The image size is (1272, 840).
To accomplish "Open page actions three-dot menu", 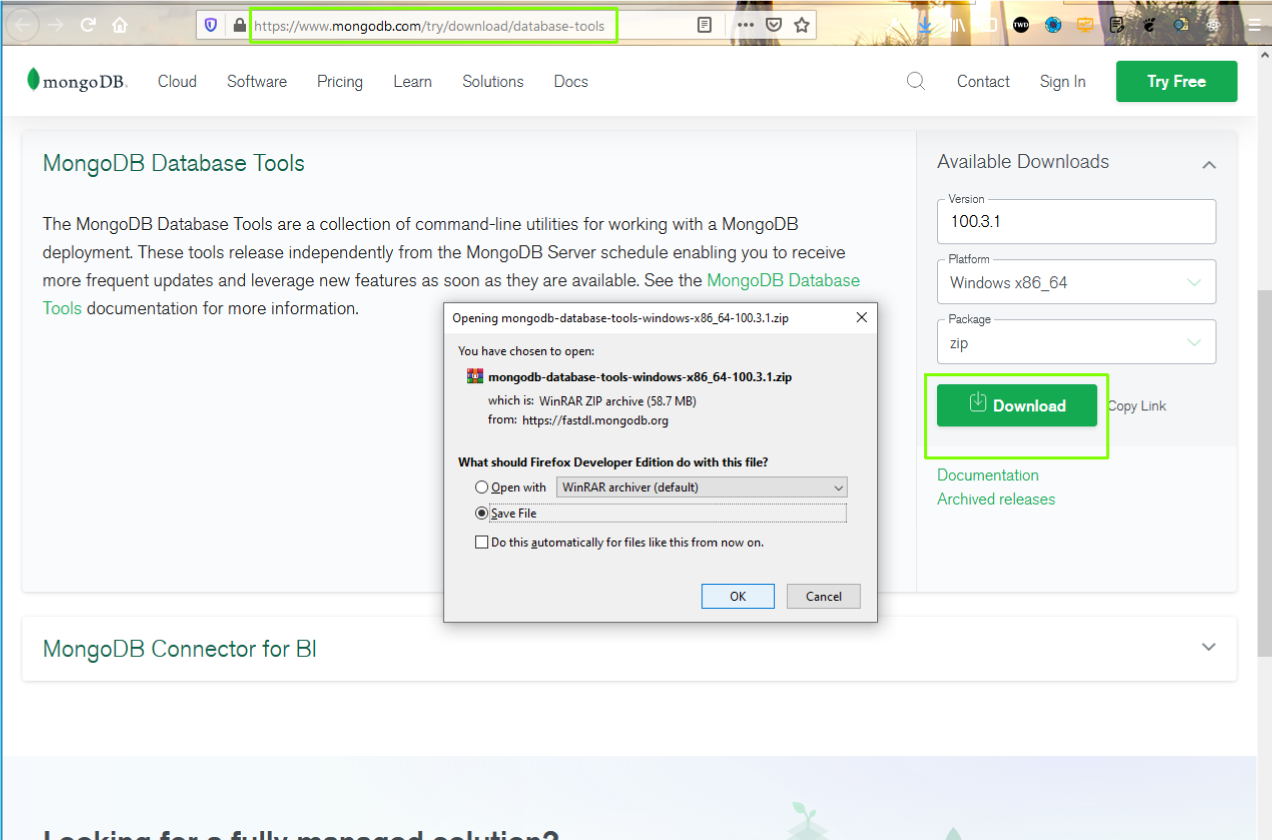I will 746,26.
